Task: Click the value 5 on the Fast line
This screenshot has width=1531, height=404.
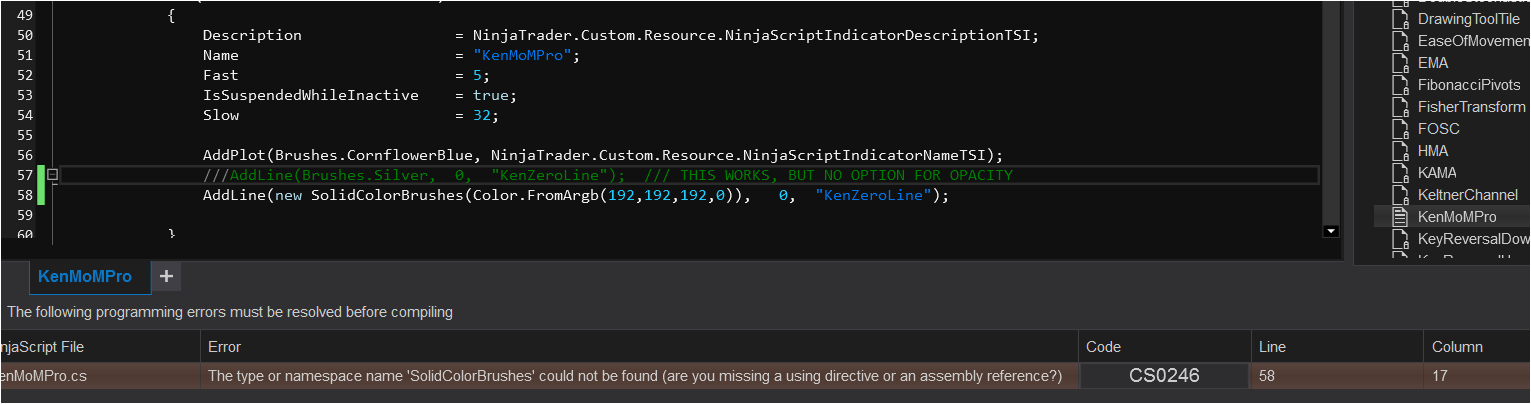Action: [x=477, y=75]
